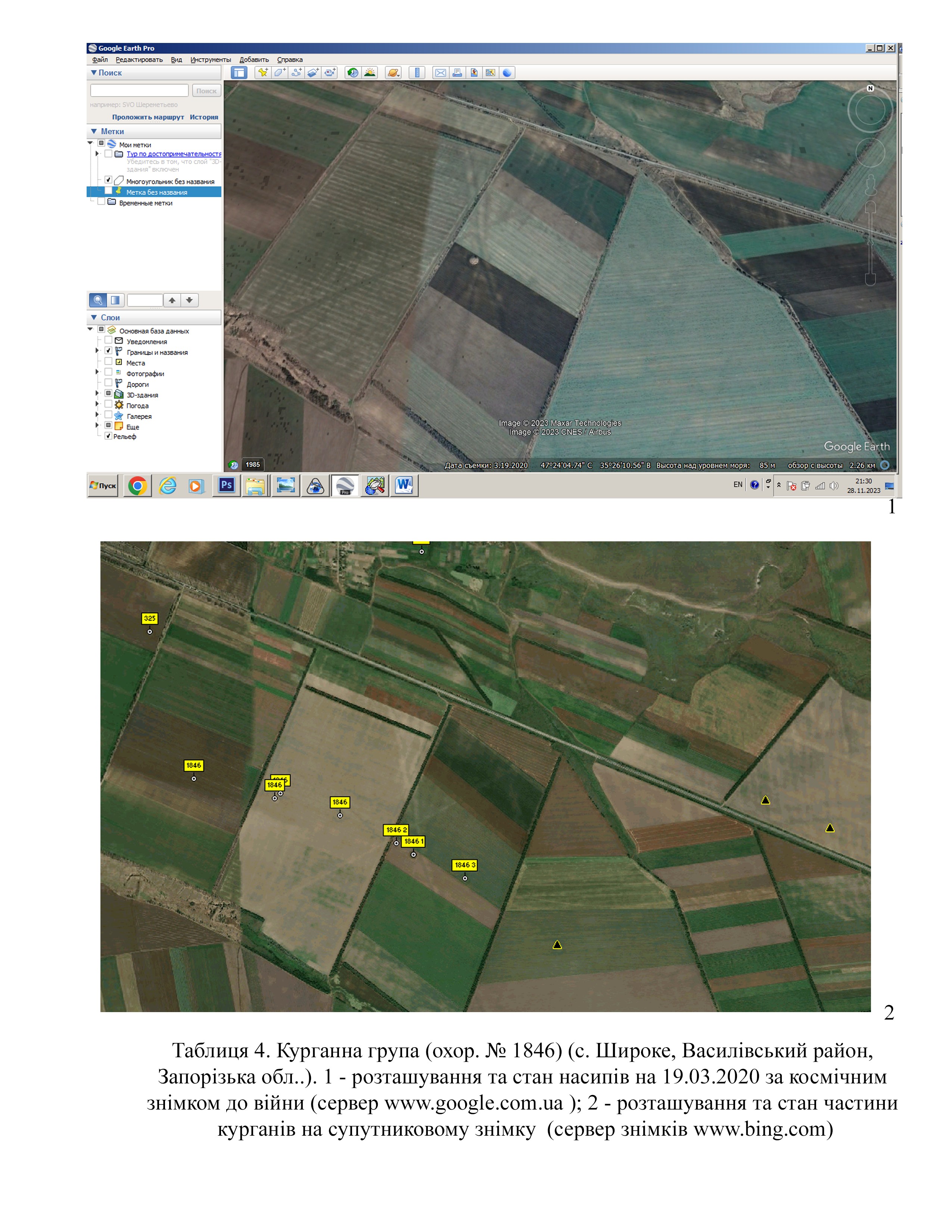Click the Add Path toolbar icon
This screenshot has height=1232, width=952.
296,73
